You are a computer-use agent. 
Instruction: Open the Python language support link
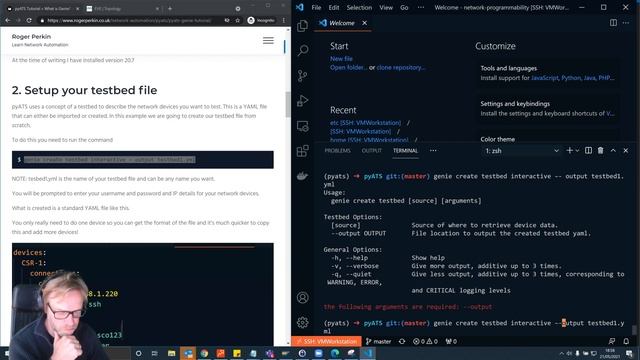pos(571,78)
